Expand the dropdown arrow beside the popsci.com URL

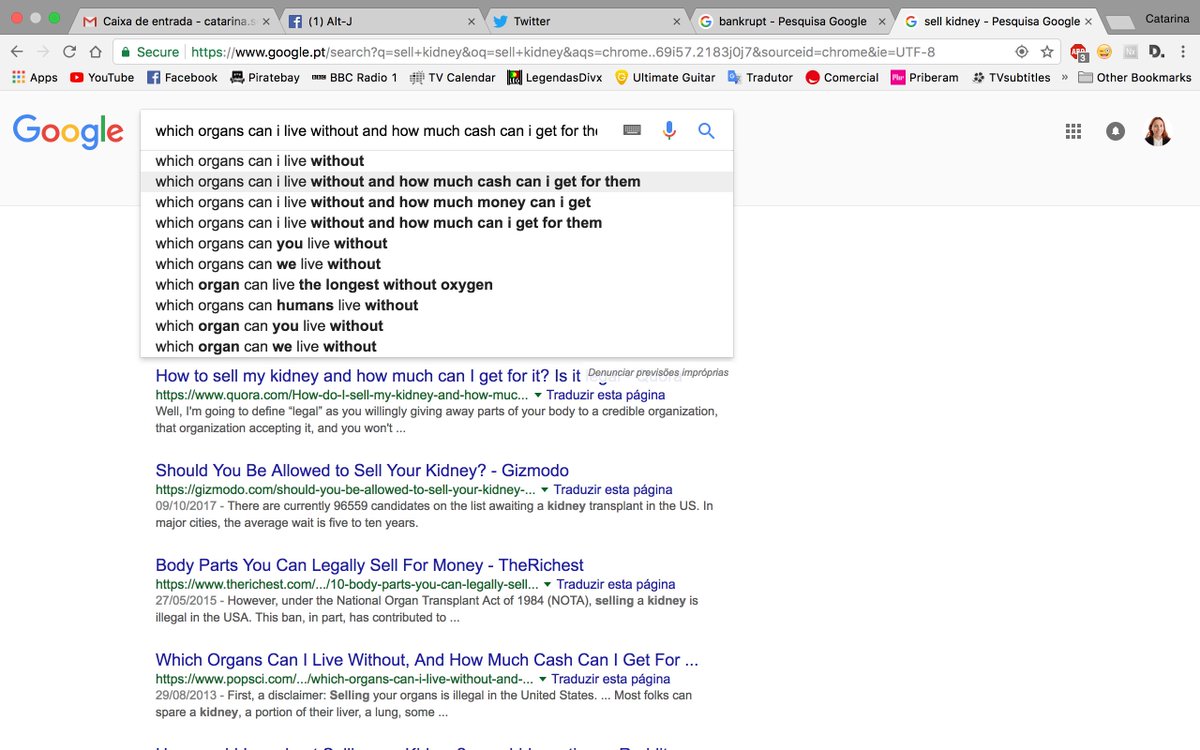543,679
